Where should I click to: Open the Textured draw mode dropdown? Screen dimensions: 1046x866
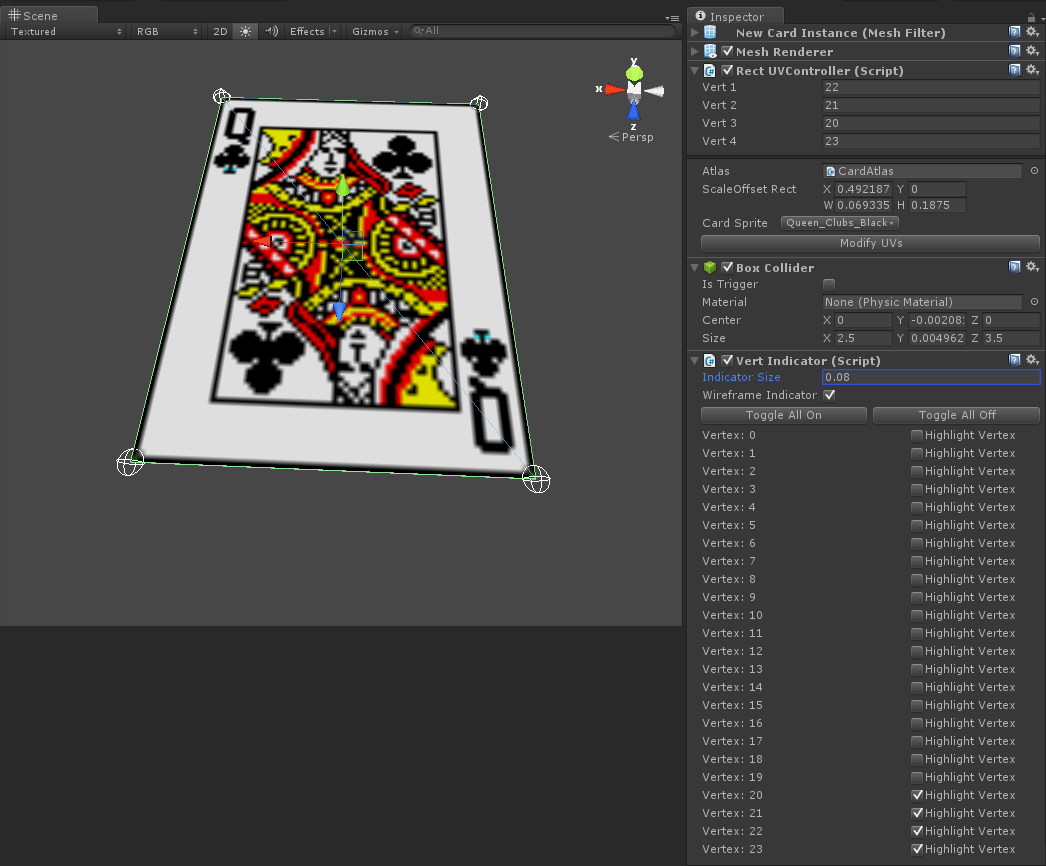pyautogui.click(x=65, y=31)
